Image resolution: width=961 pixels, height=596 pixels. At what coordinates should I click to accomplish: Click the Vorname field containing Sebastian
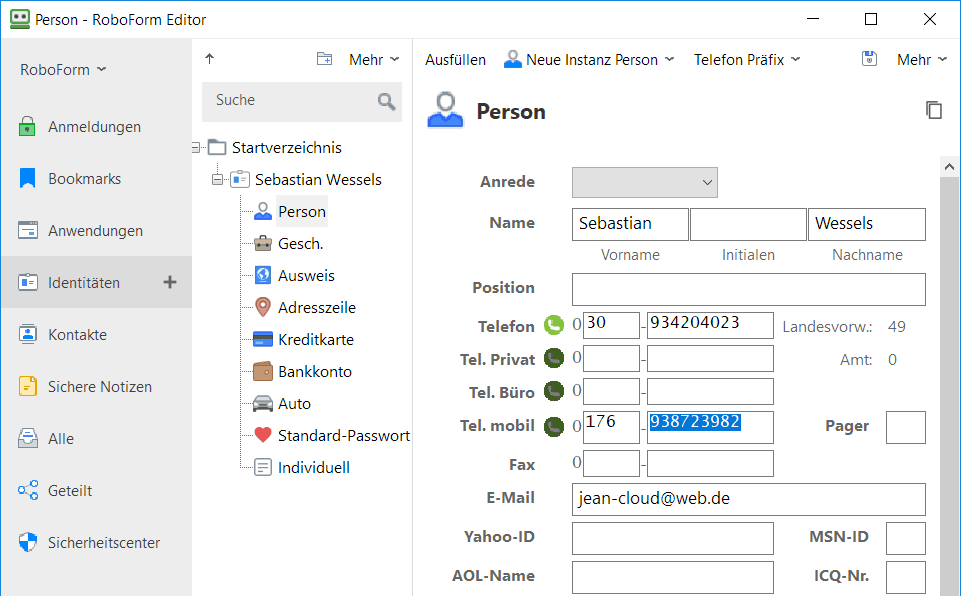(630, 224)
